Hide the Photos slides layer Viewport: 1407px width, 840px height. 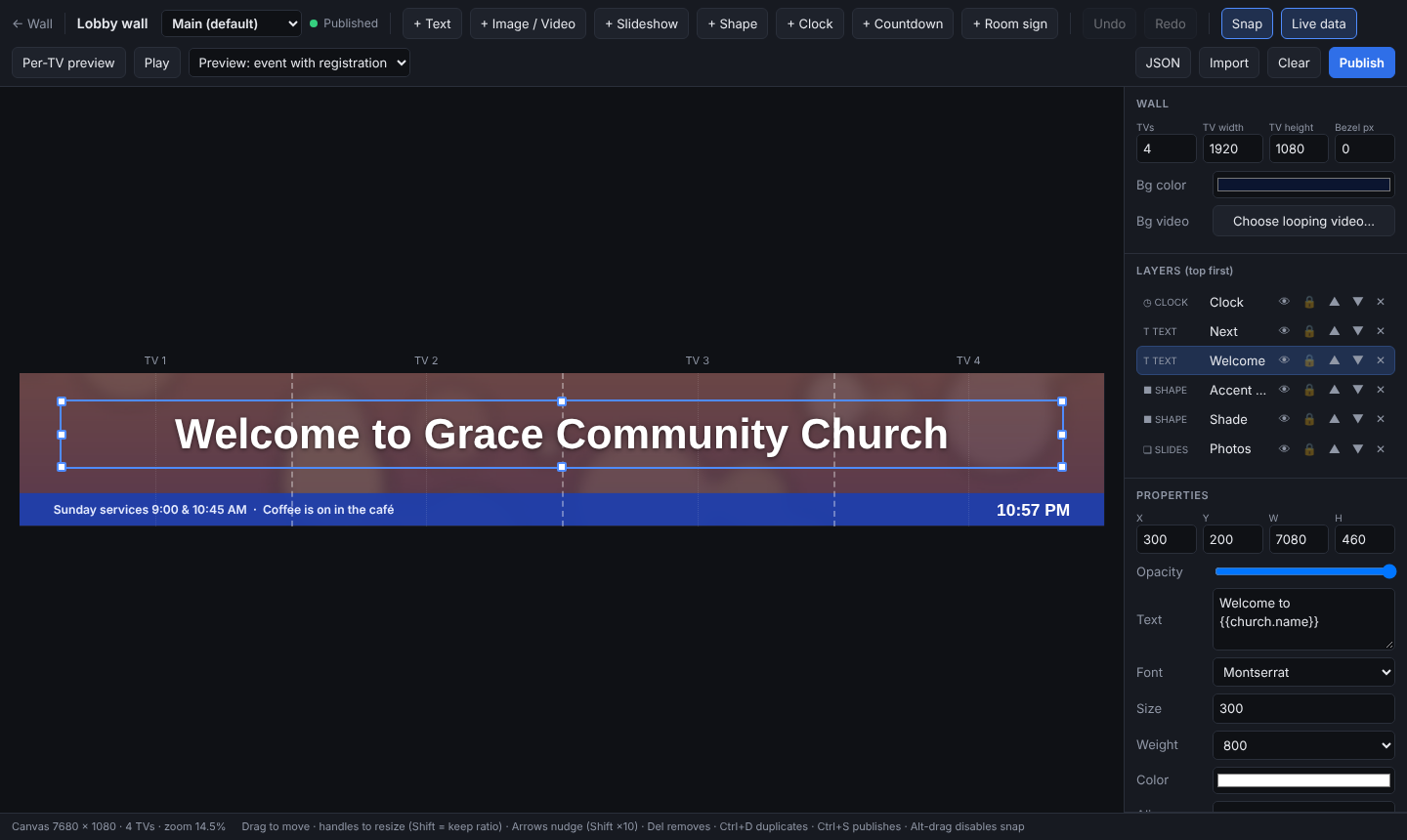pyautogui.click(x=1284, y=448)
